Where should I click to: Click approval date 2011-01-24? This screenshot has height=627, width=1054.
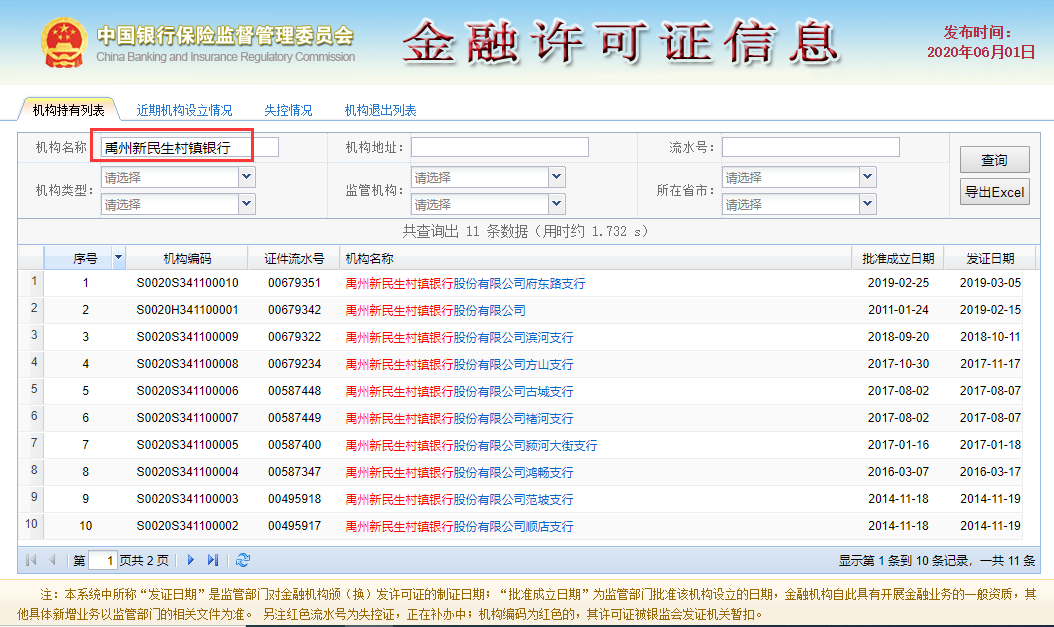pyautogui.click(x=898, y=310)
